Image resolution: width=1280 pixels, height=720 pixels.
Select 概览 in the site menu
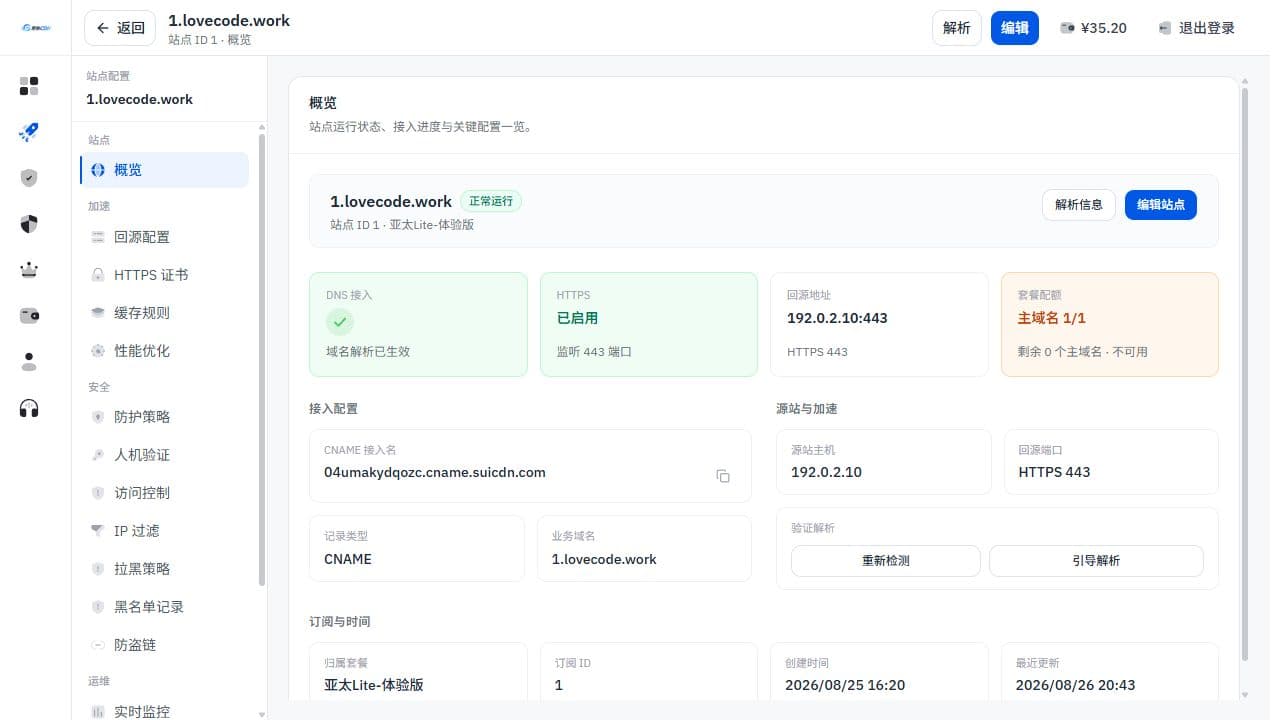coord(164,170)
